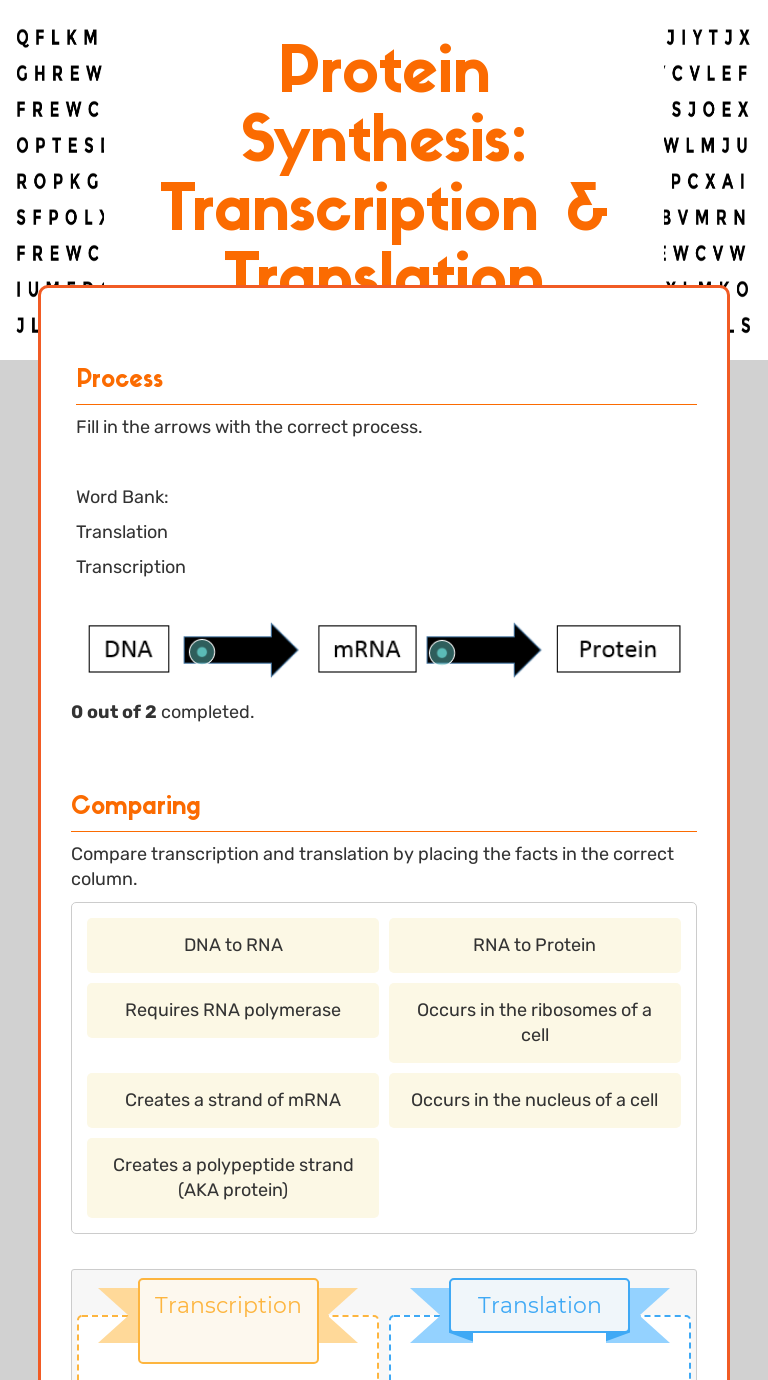Click the Protein box in the process diagram
The width and height of the screenshot is (768, 1380).
click(x=617, y=648)
